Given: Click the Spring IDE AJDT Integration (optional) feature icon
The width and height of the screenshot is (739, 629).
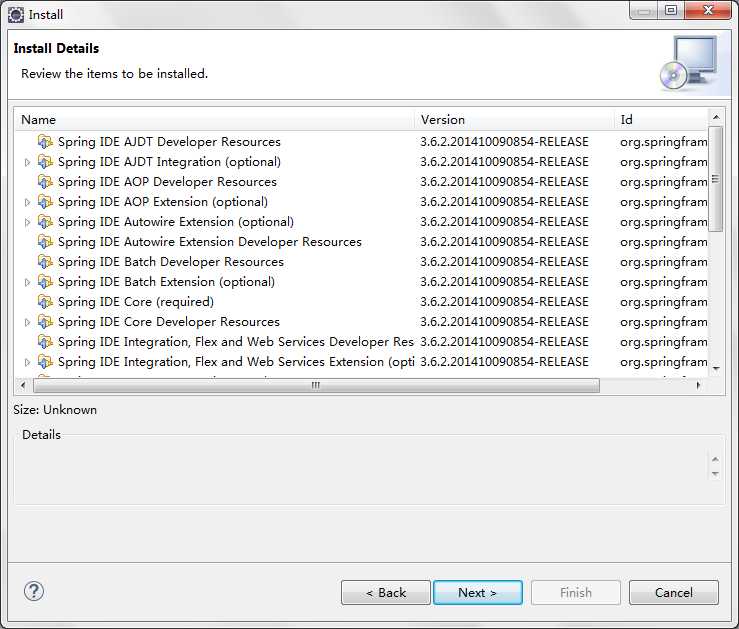Looking at the screenshot, I should pyautogui.click(x=45, y=162).
